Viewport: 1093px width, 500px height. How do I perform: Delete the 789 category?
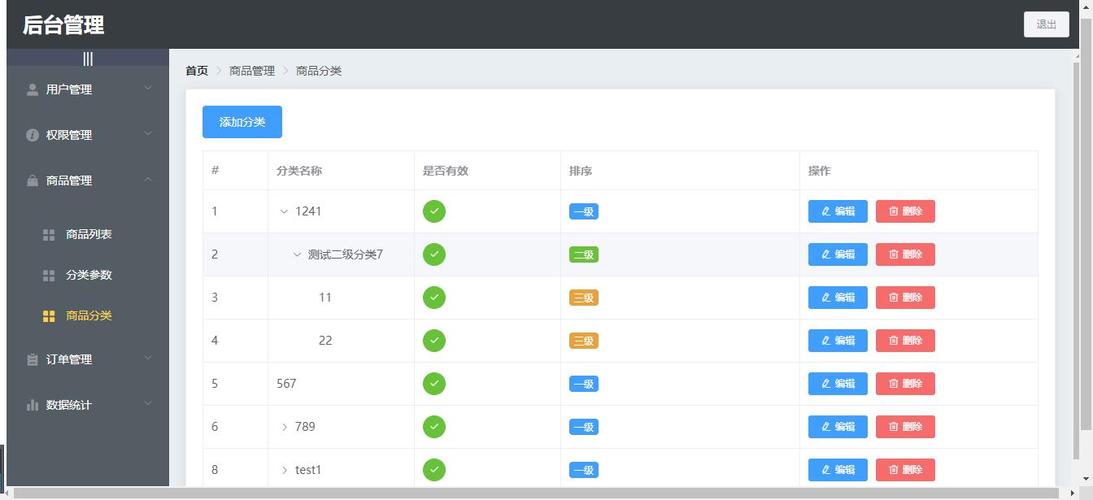click(x=905, y=427)
